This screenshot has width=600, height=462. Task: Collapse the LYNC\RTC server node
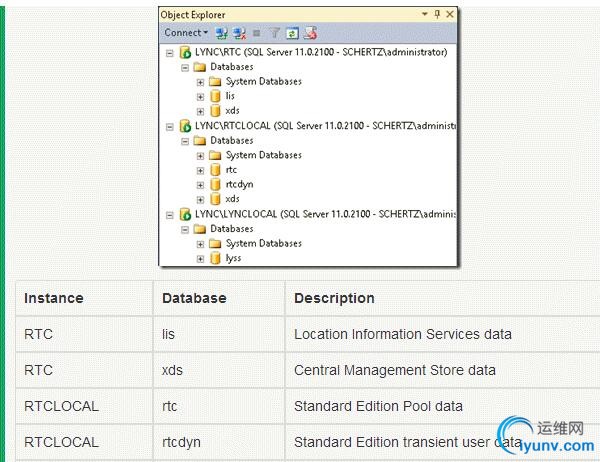pyautogui.click(x=170, y=53)
